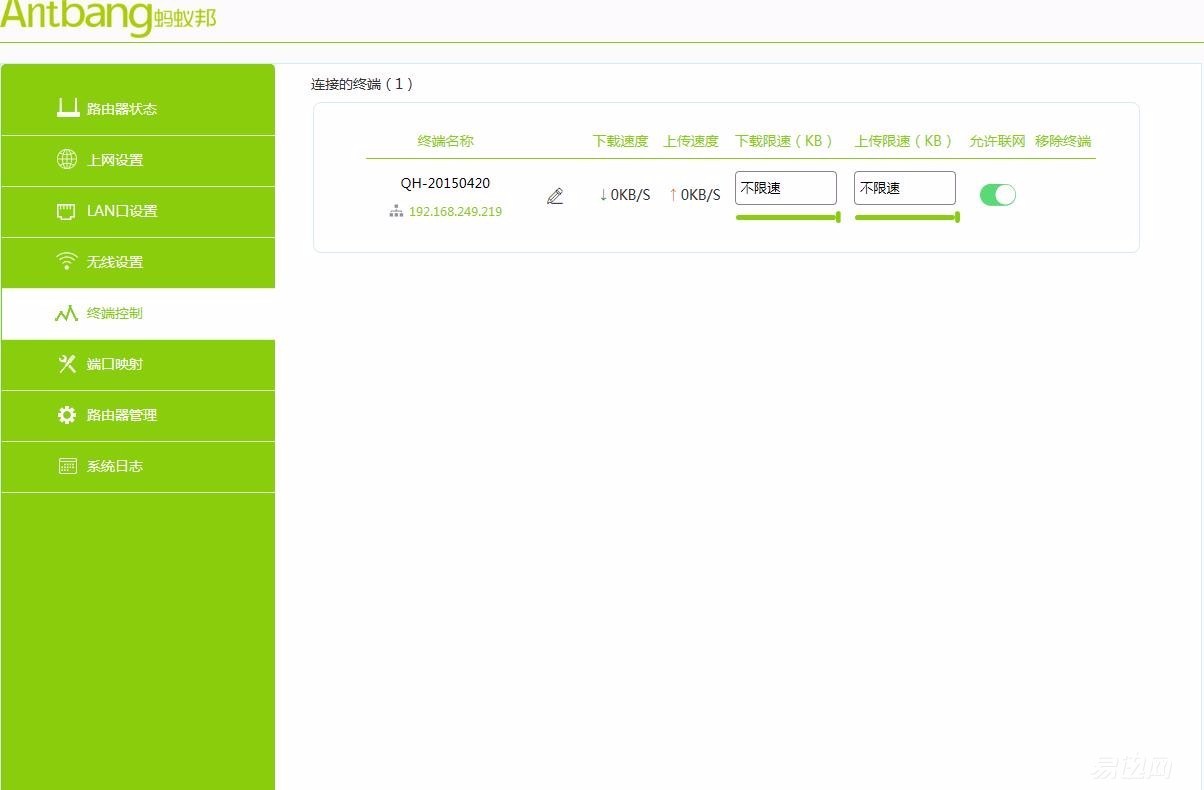Click the download speed 0KB/S value
This screenshot has width=1204, height=790.
coord(624,195)
